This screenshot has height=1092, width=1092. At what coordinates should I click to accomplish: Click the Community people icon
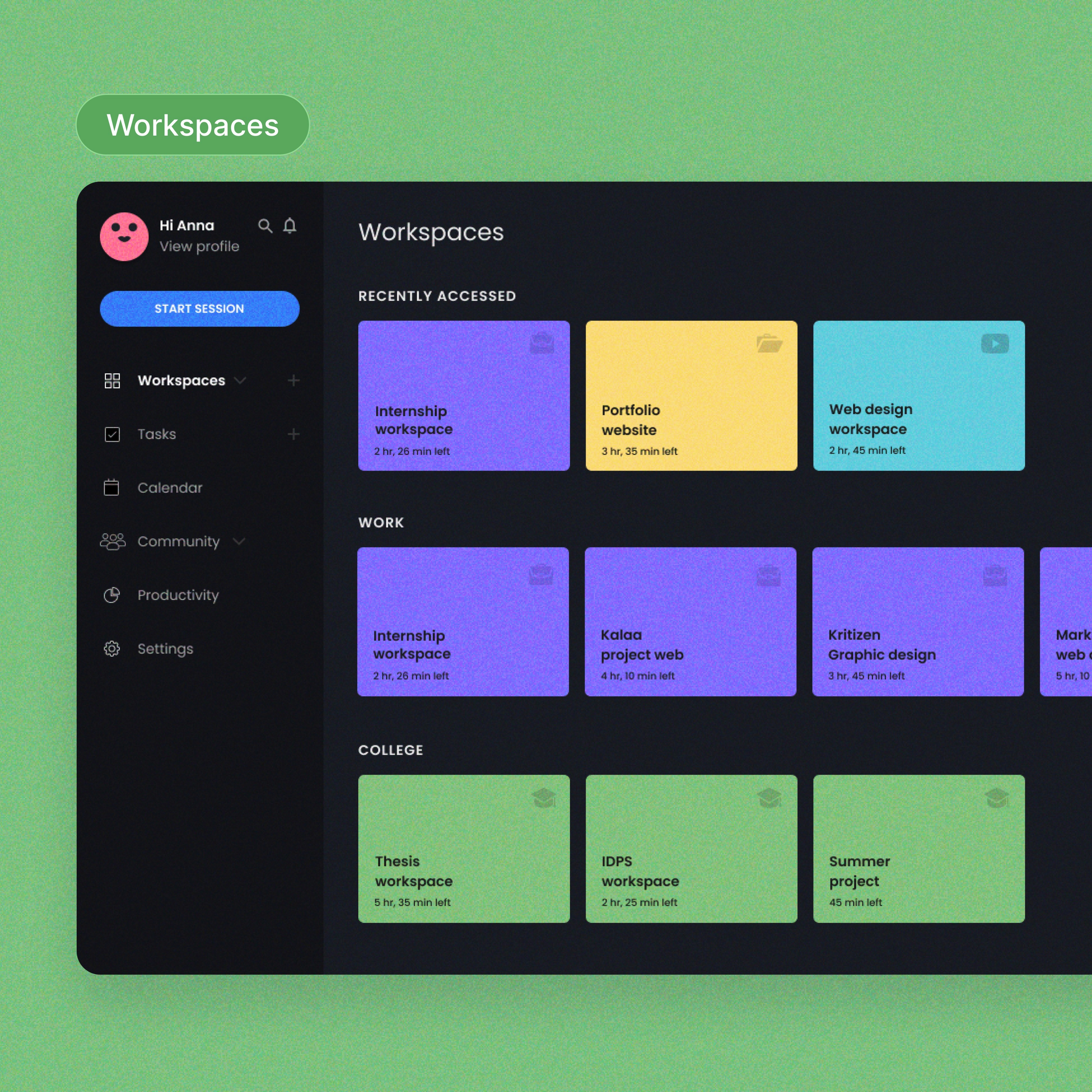click(x=113, y=541)
